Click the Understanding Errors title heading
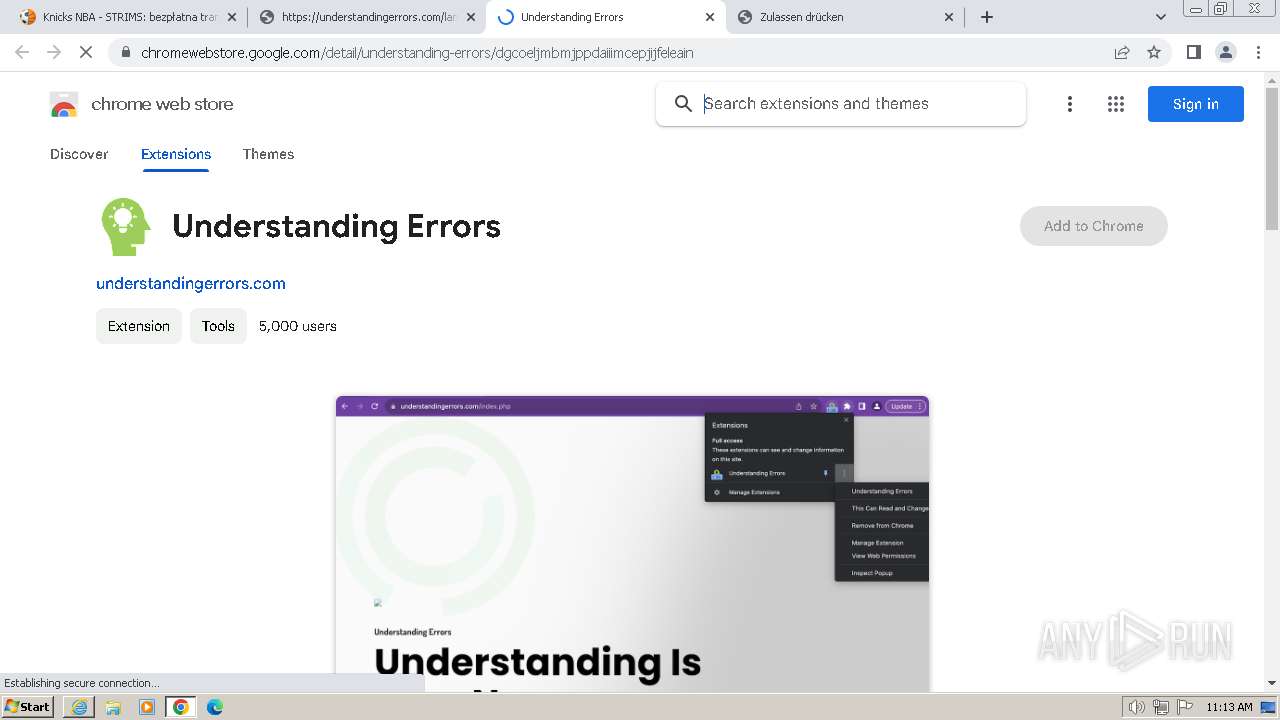Viewport: 1280px width, 720px height. point(336,227)
